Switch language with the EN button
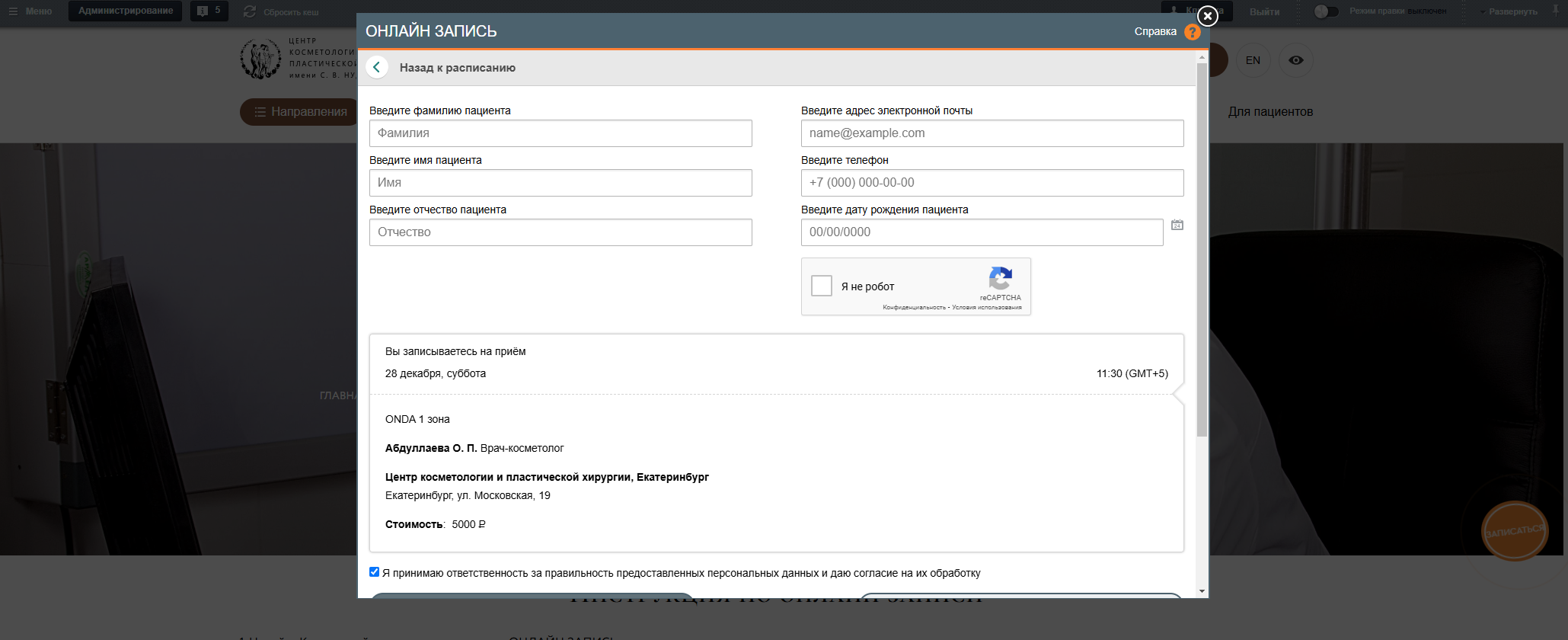 coord(1253,60)
